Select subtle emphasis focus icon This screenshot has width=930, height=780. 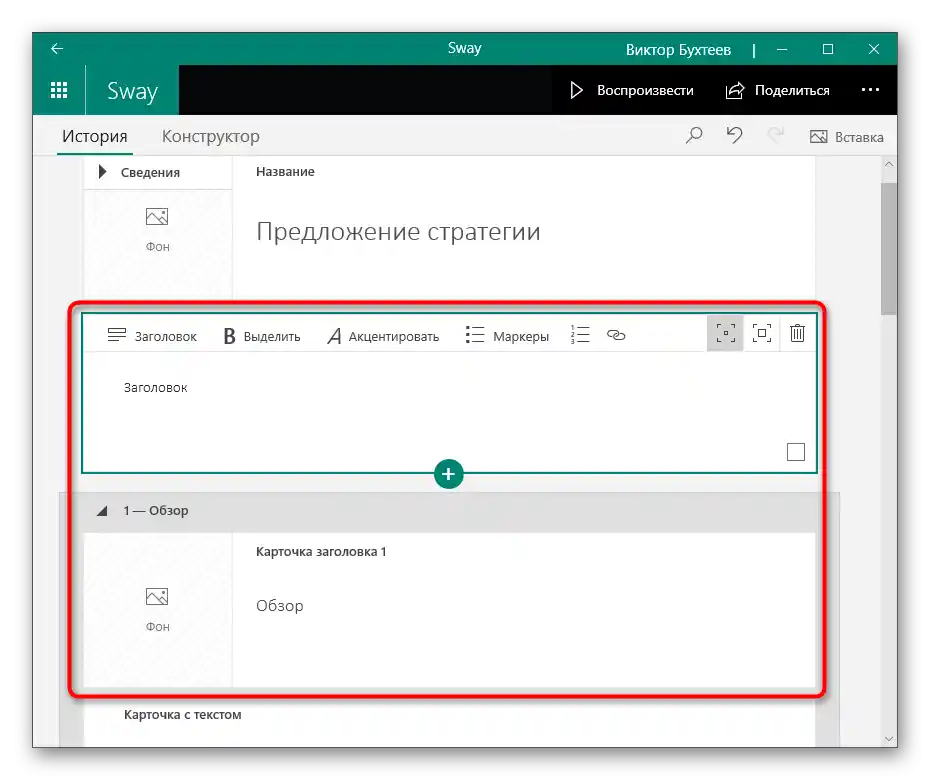pos(725,333)
